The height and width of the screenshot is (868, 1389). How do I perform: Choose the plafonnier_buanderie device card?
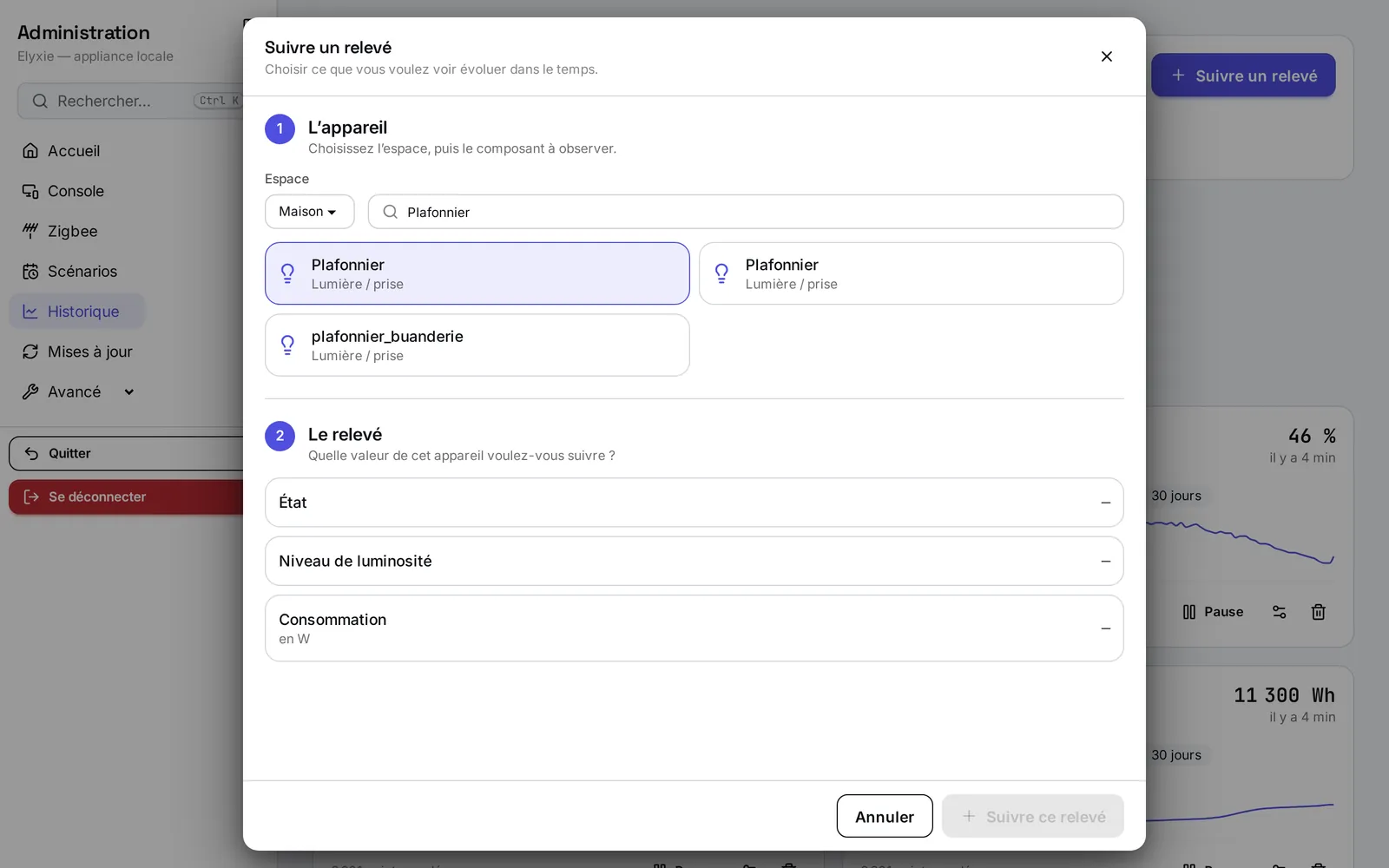pos(477,345)
